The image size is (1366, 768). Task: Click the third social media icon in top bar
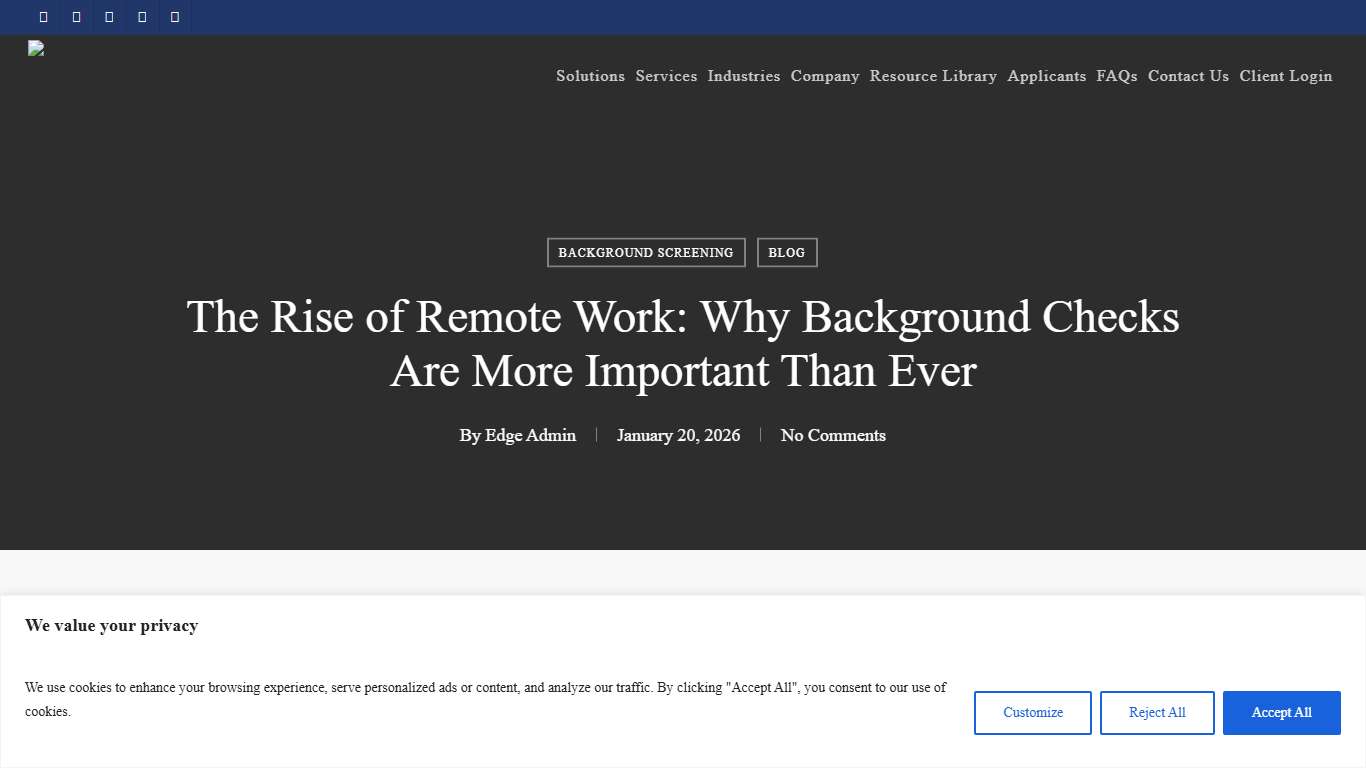[109, 17]
